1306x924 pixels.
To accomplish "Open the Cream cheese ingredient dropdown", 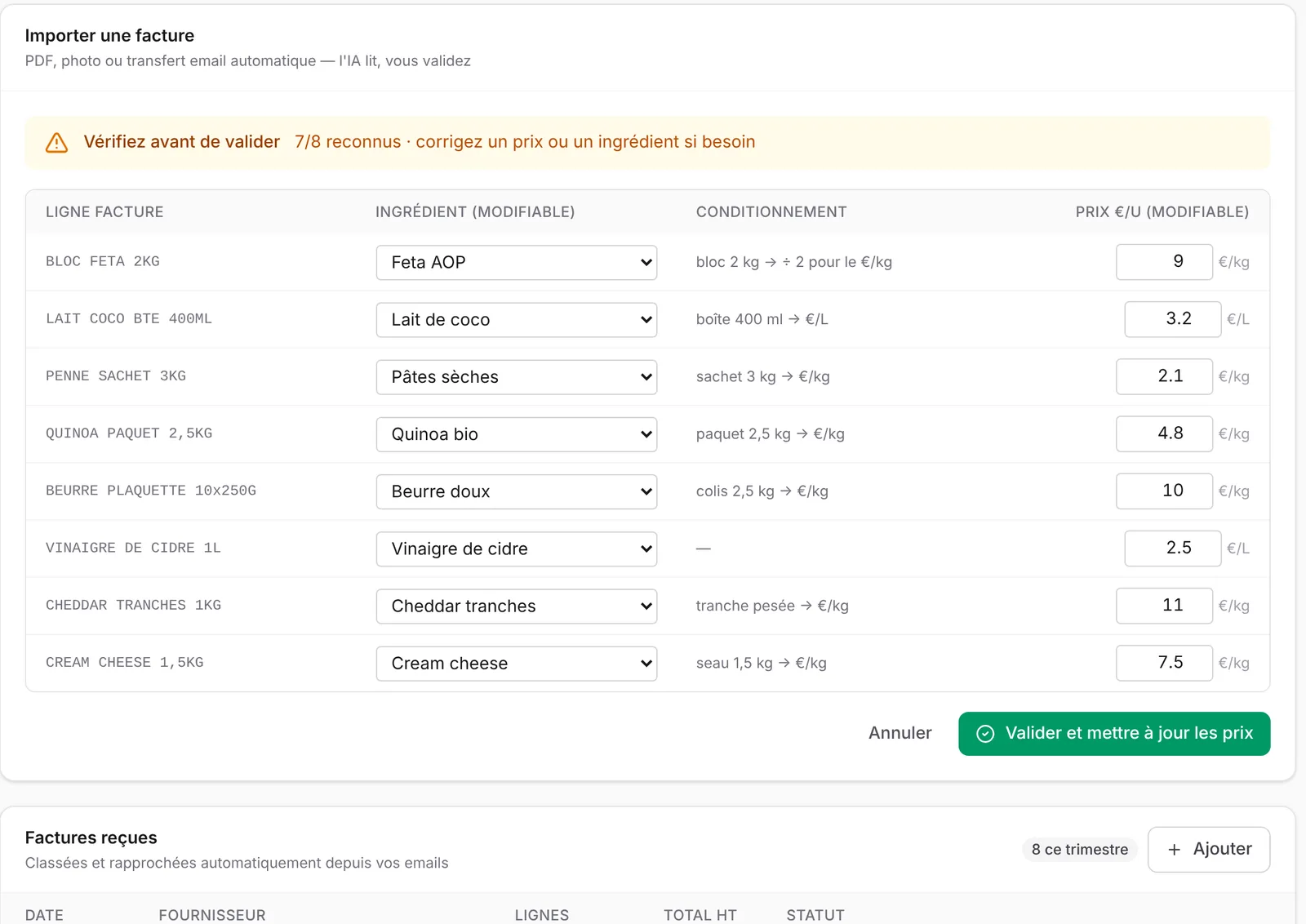I will [x=516, y=664].
